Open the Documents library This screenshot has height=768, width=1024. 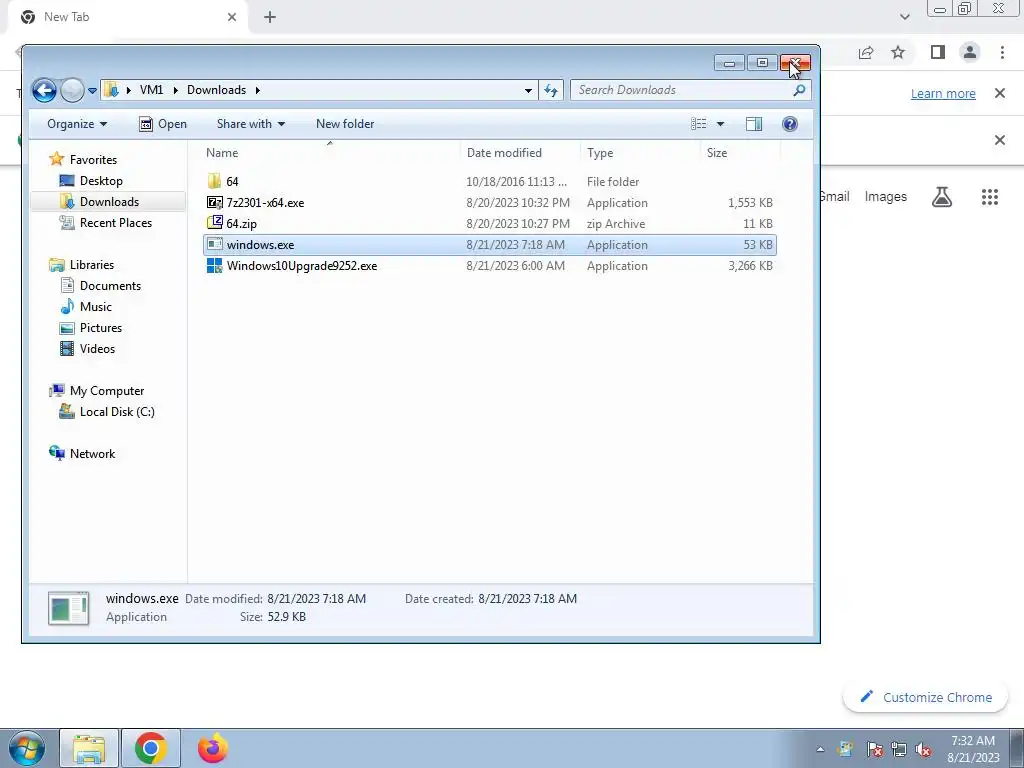click(x=110, y=285)
